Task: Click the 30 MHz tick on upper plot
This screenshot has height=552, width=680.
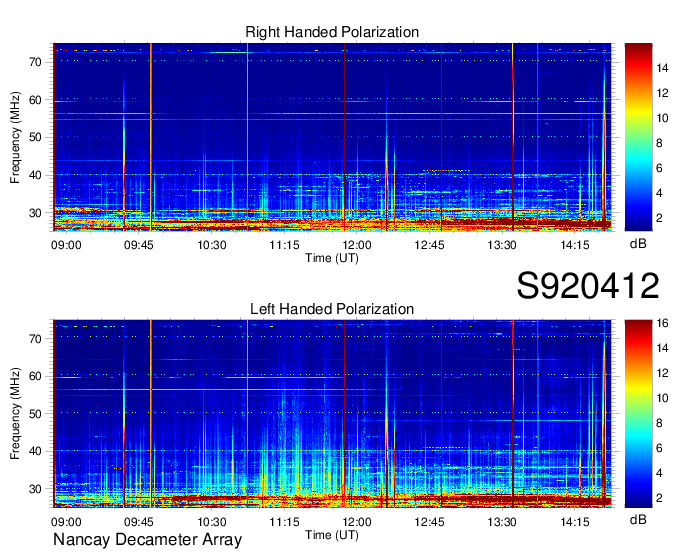Action: [36, 213]
